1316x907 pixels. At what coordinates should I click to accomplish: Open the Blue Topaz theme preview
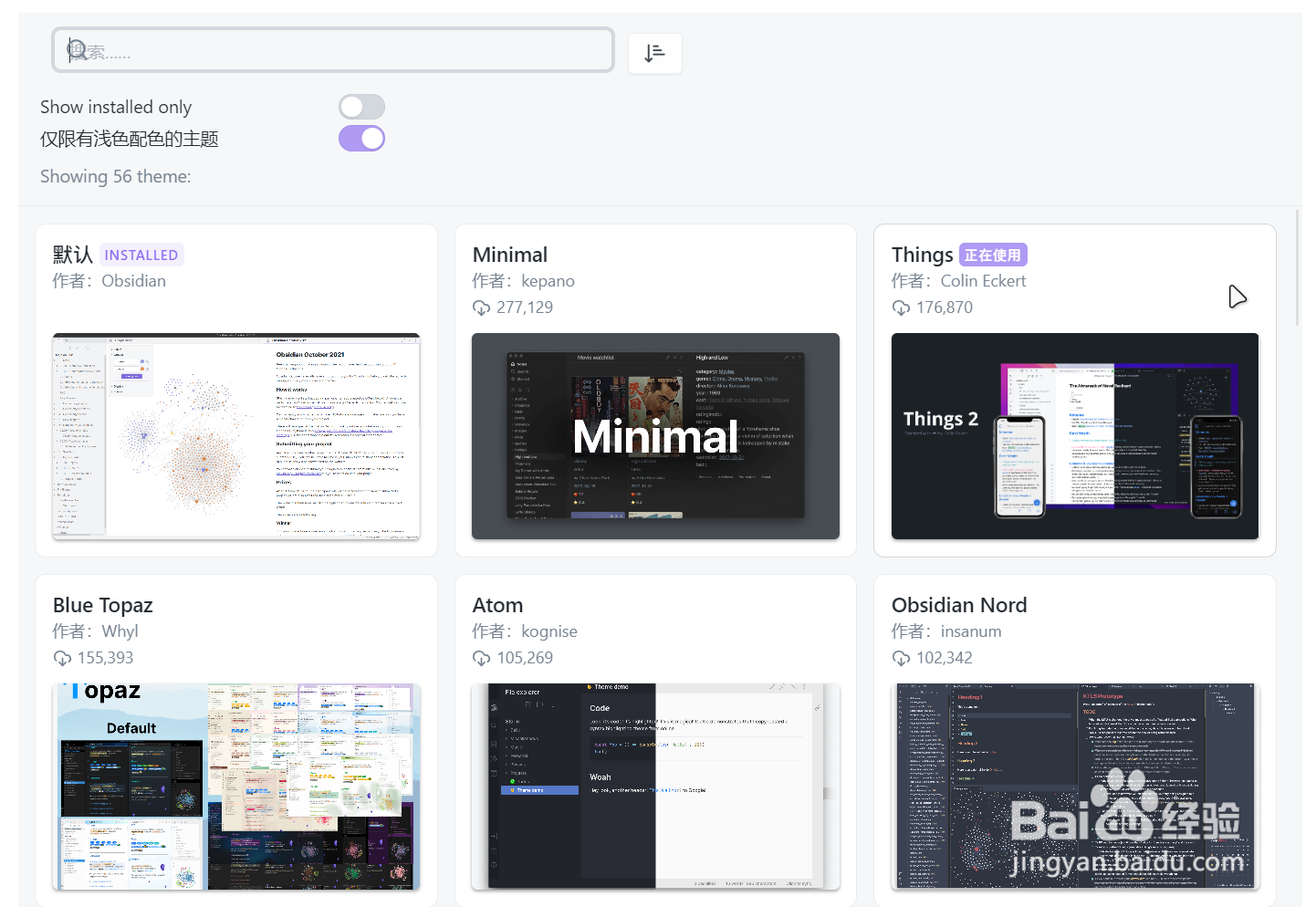pyautogui.click(x=236, y=787)
